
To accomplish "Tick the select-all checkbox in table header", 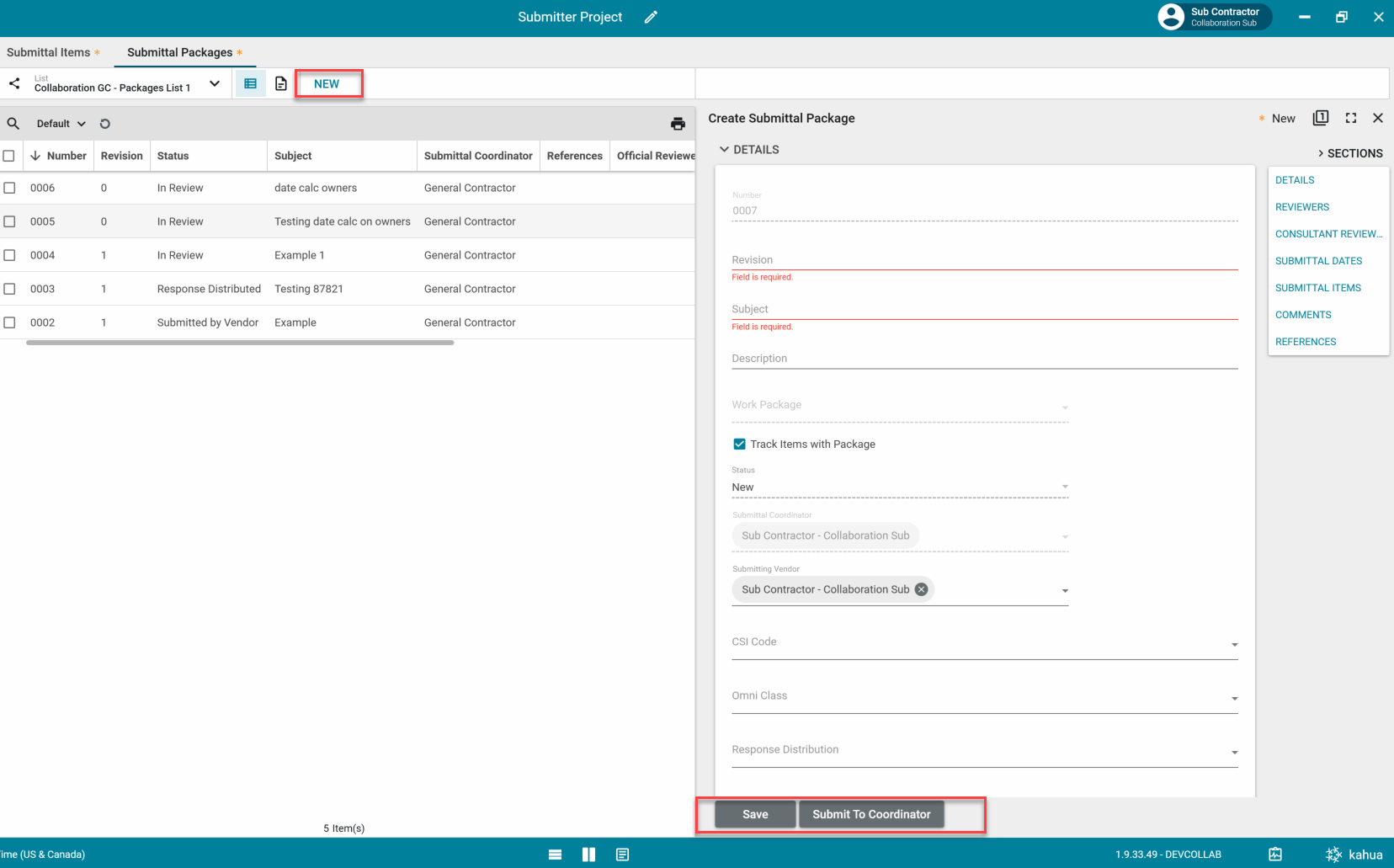I will point(9,156).
